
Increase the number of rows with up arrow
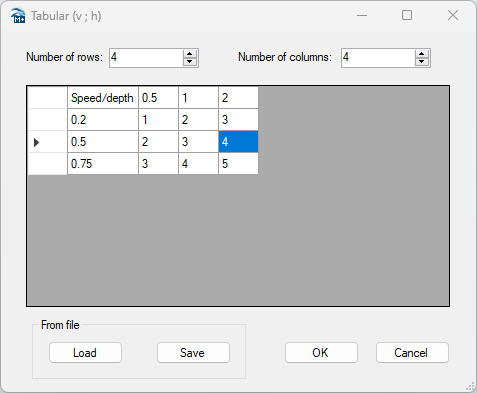point(190,54)
